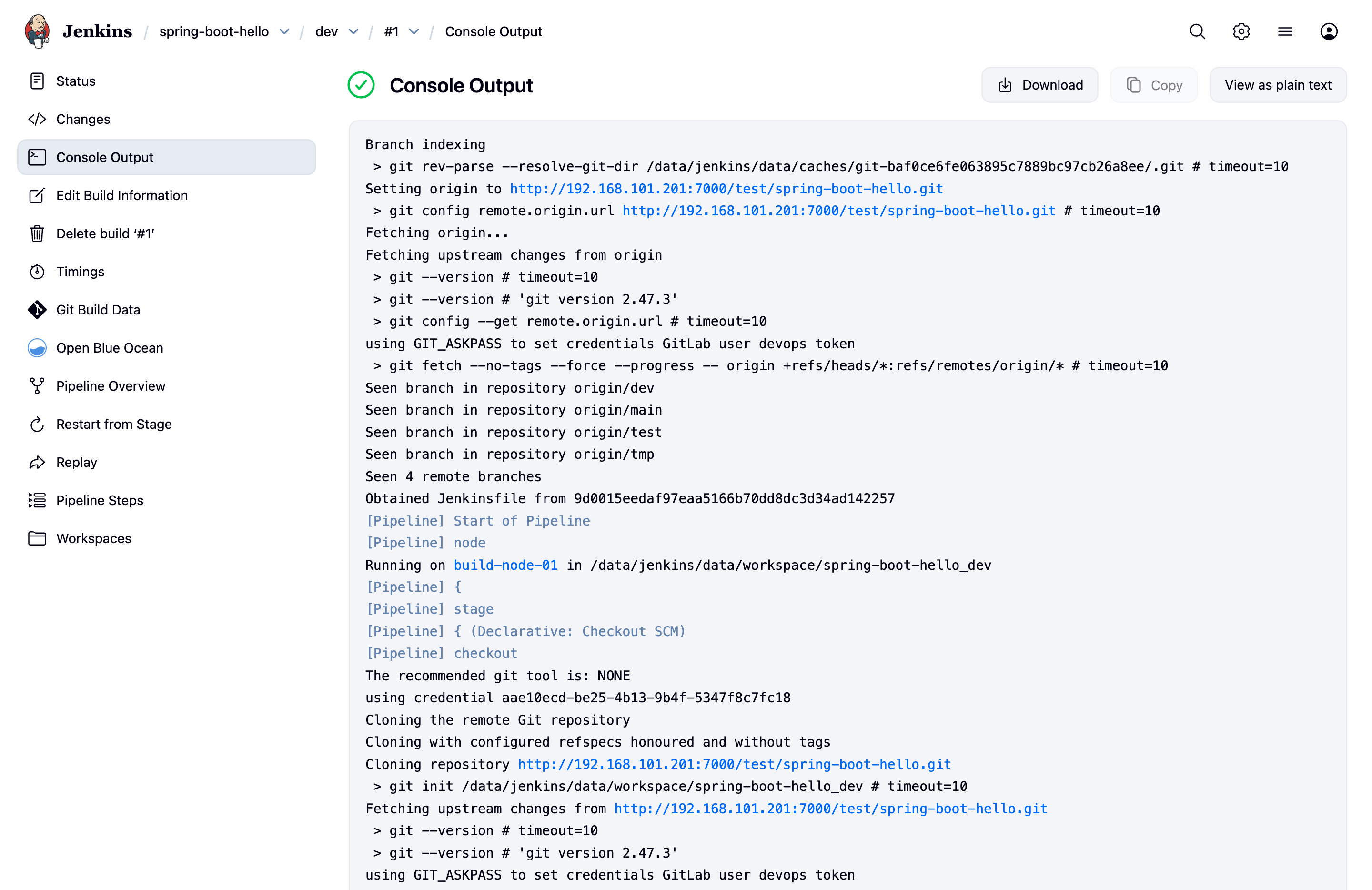Click the Delete build trash icon
The height and width of the screenshot is (890, 1372).
37,233
